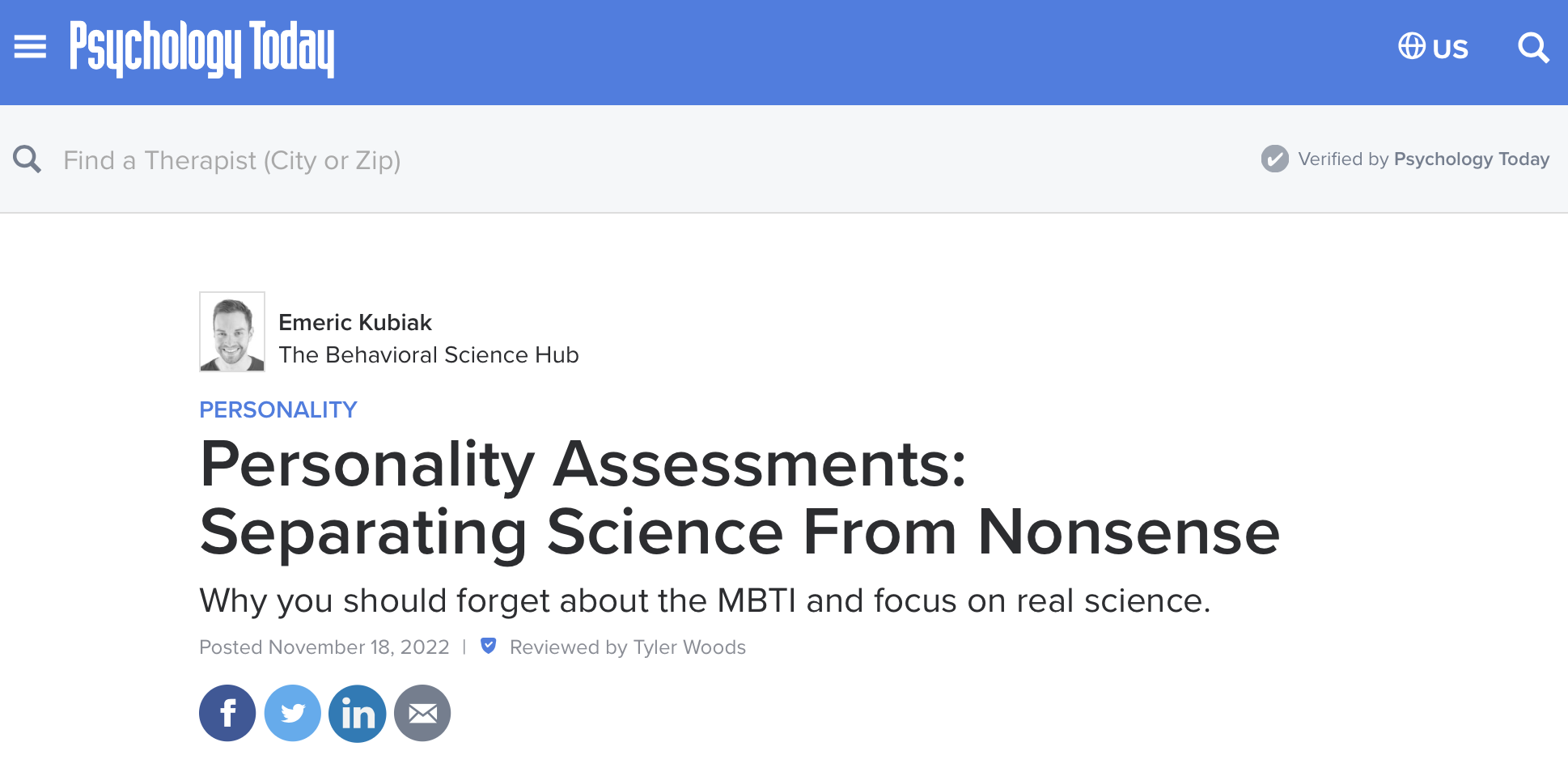Share the article on Twitter
The image size is (1568, 772).
coord(293,713)
